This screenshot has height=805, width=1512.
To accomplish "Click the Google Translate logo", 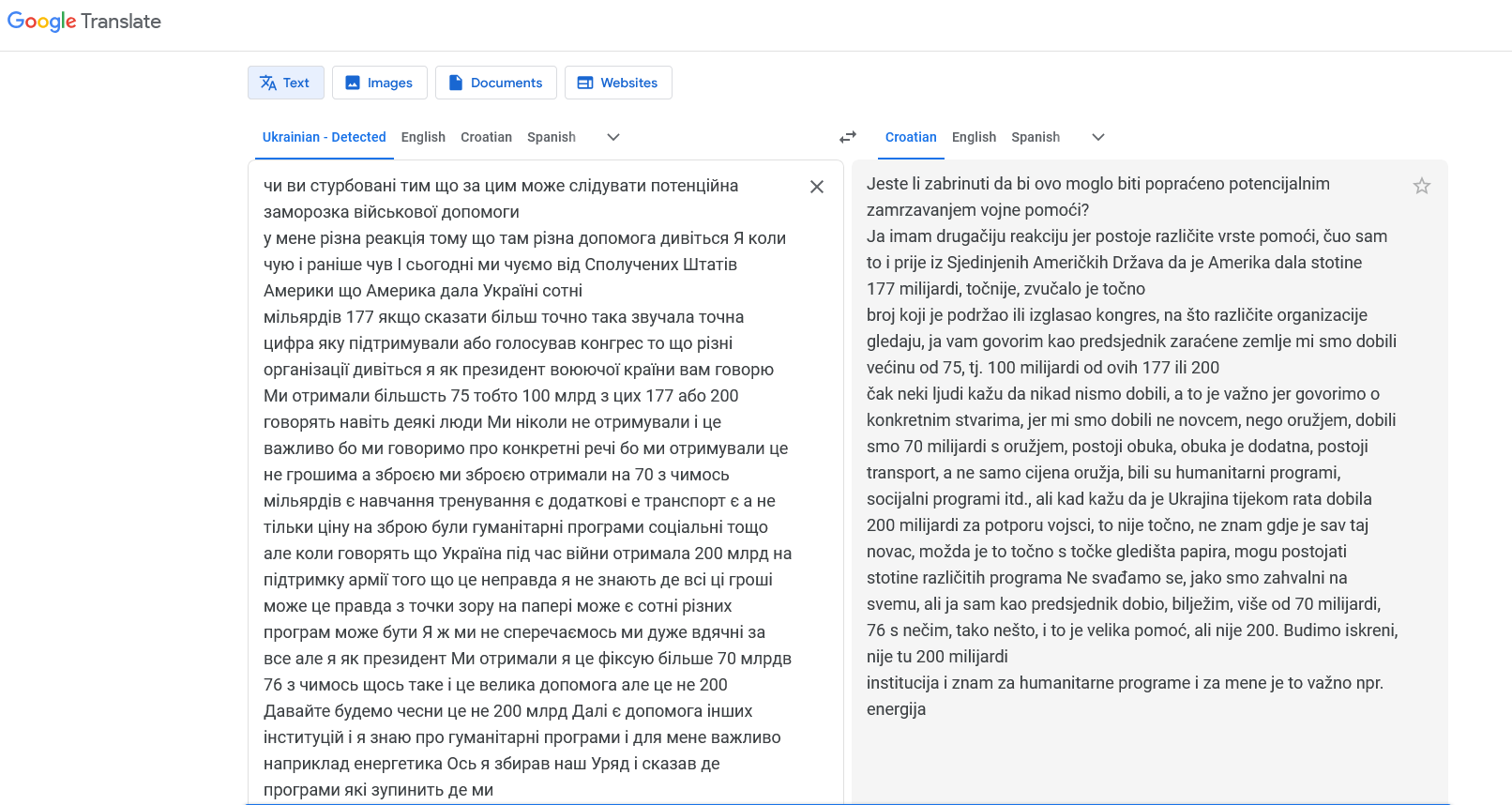I will point(84,22).
